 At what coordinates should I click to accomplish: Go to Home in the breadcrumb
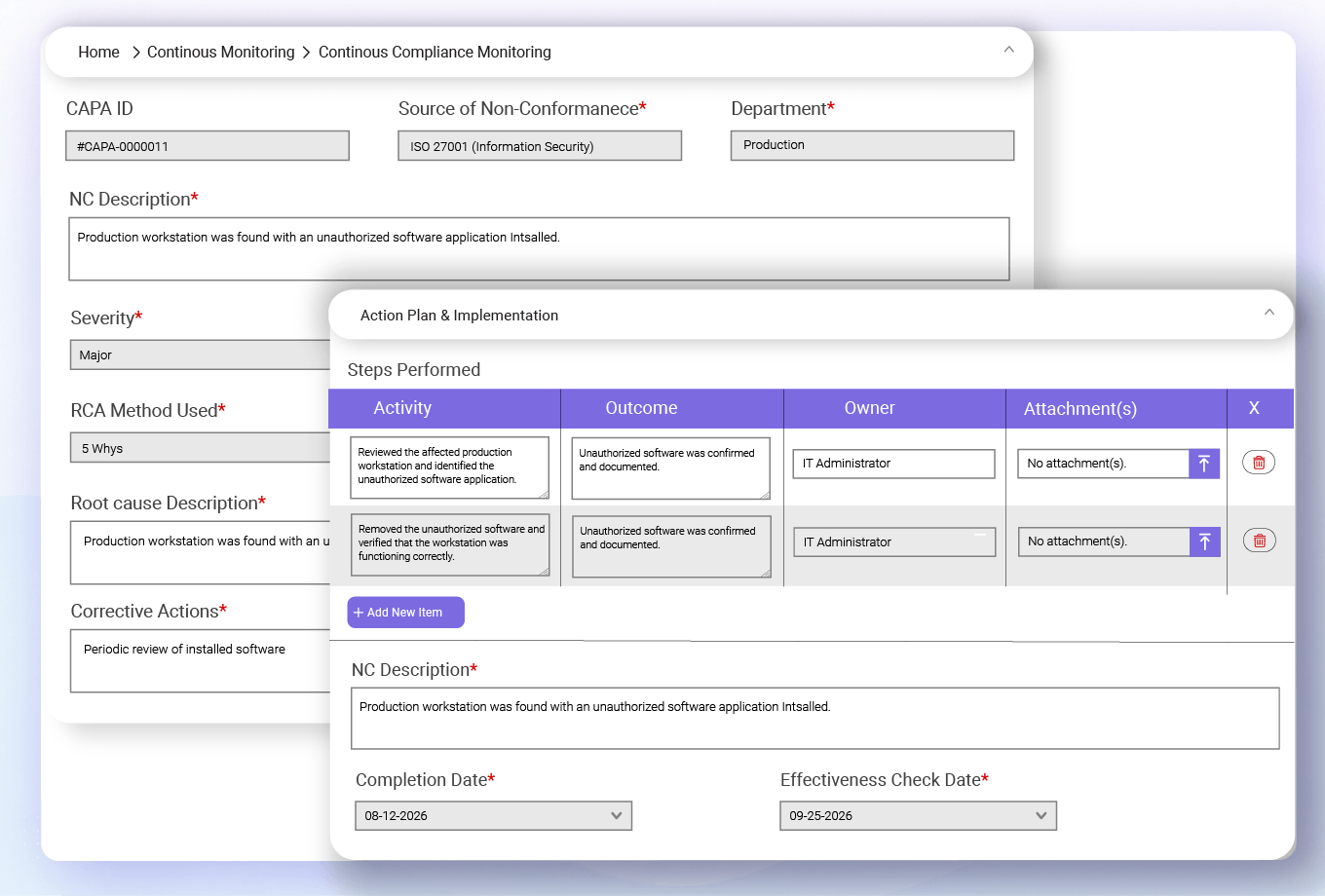98,52
